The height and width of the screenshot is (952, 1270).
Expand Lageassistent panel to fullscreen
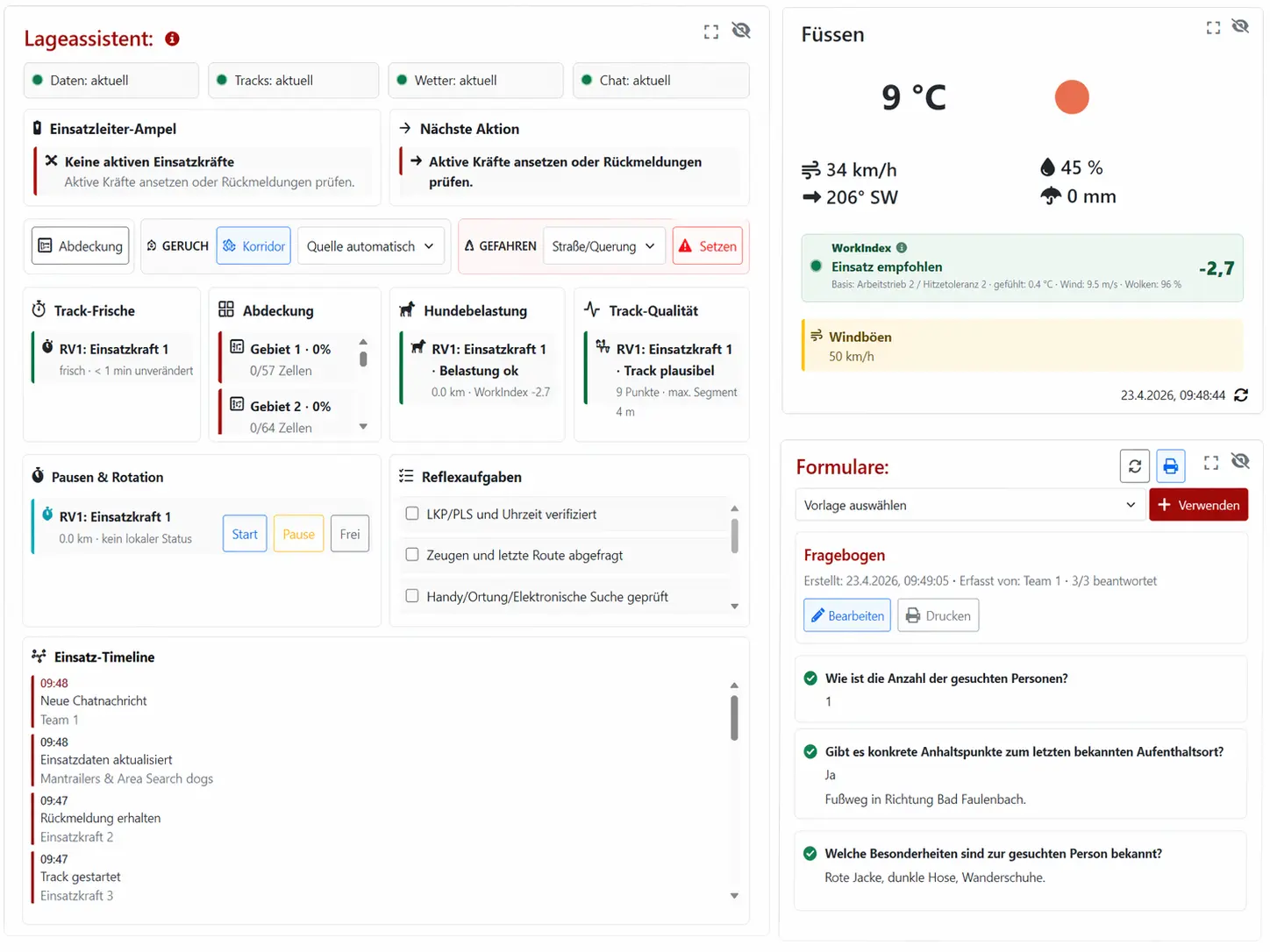[x=711, y=32]
